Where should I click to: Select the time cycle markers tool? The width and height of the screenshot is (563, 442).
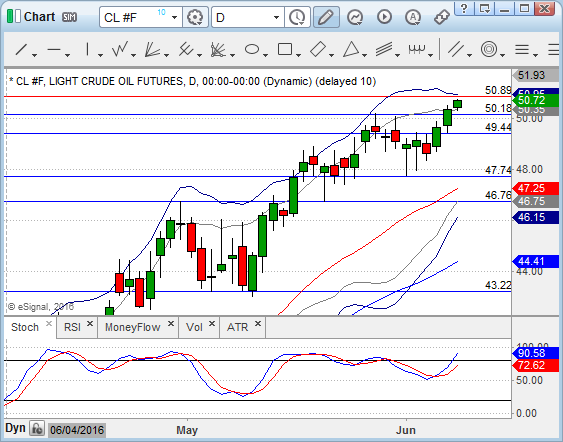[x=417, y=49]
